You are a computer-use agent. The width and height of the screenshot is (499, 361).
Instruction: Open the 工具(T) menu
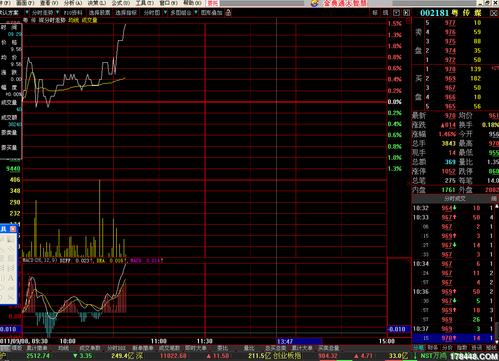tap(145, 3)
